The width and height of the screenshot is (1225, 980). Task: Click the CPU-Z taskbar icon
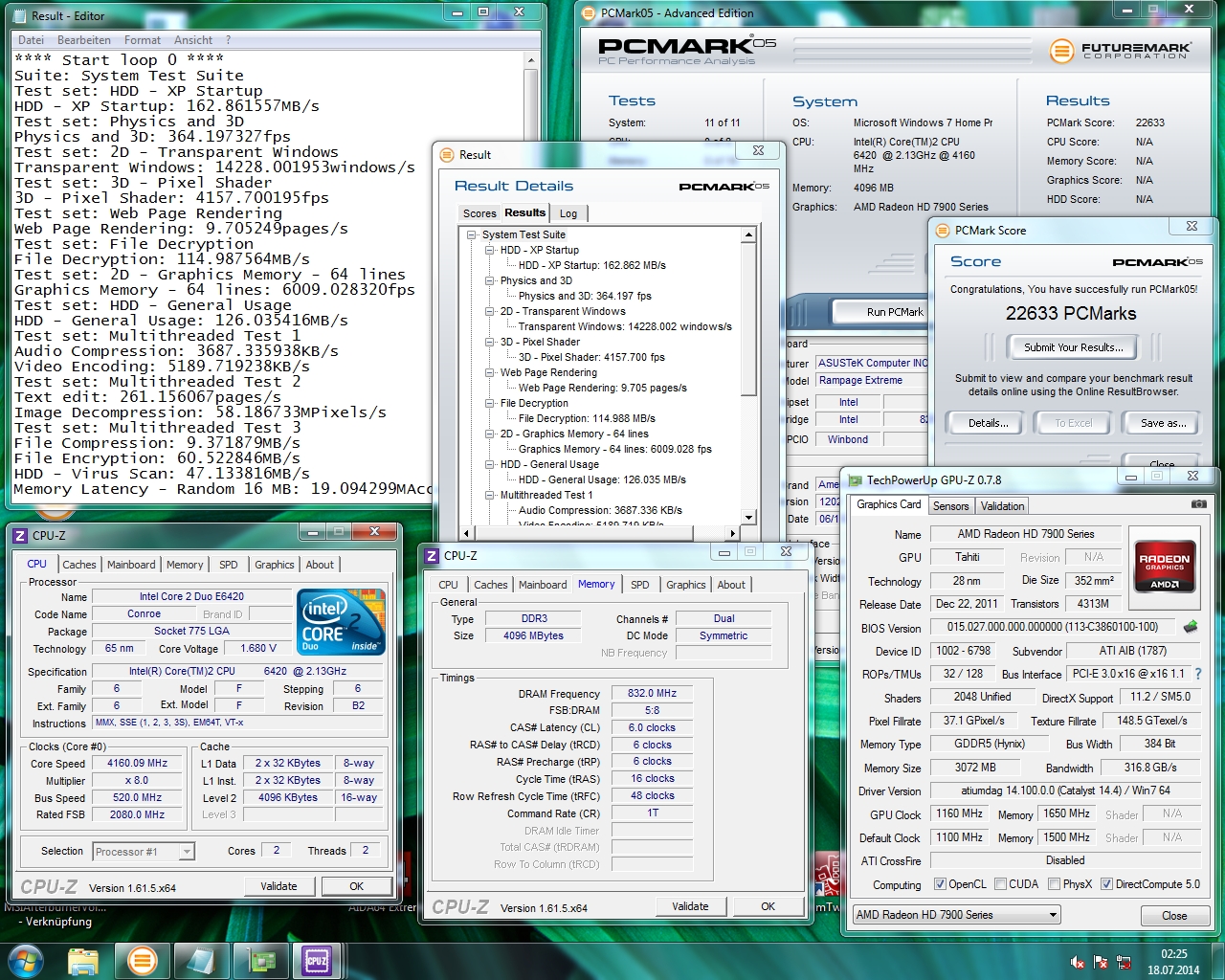point(318,960)
